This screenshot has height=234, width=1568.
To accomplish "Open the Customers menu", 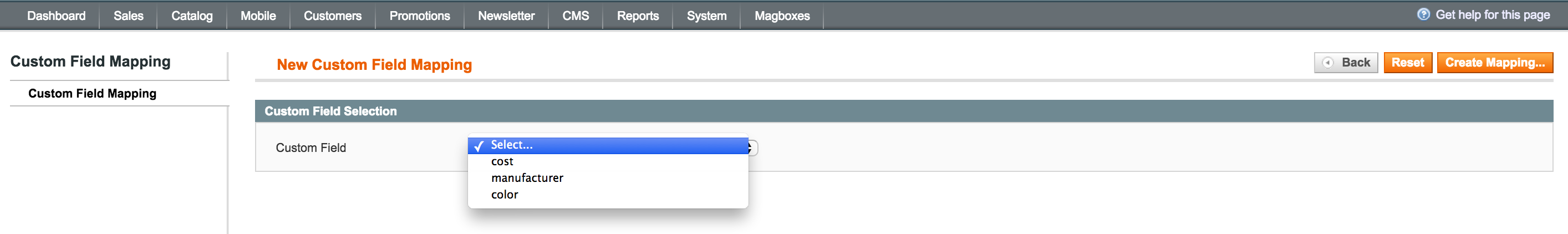I will click(x=332, y=16).
